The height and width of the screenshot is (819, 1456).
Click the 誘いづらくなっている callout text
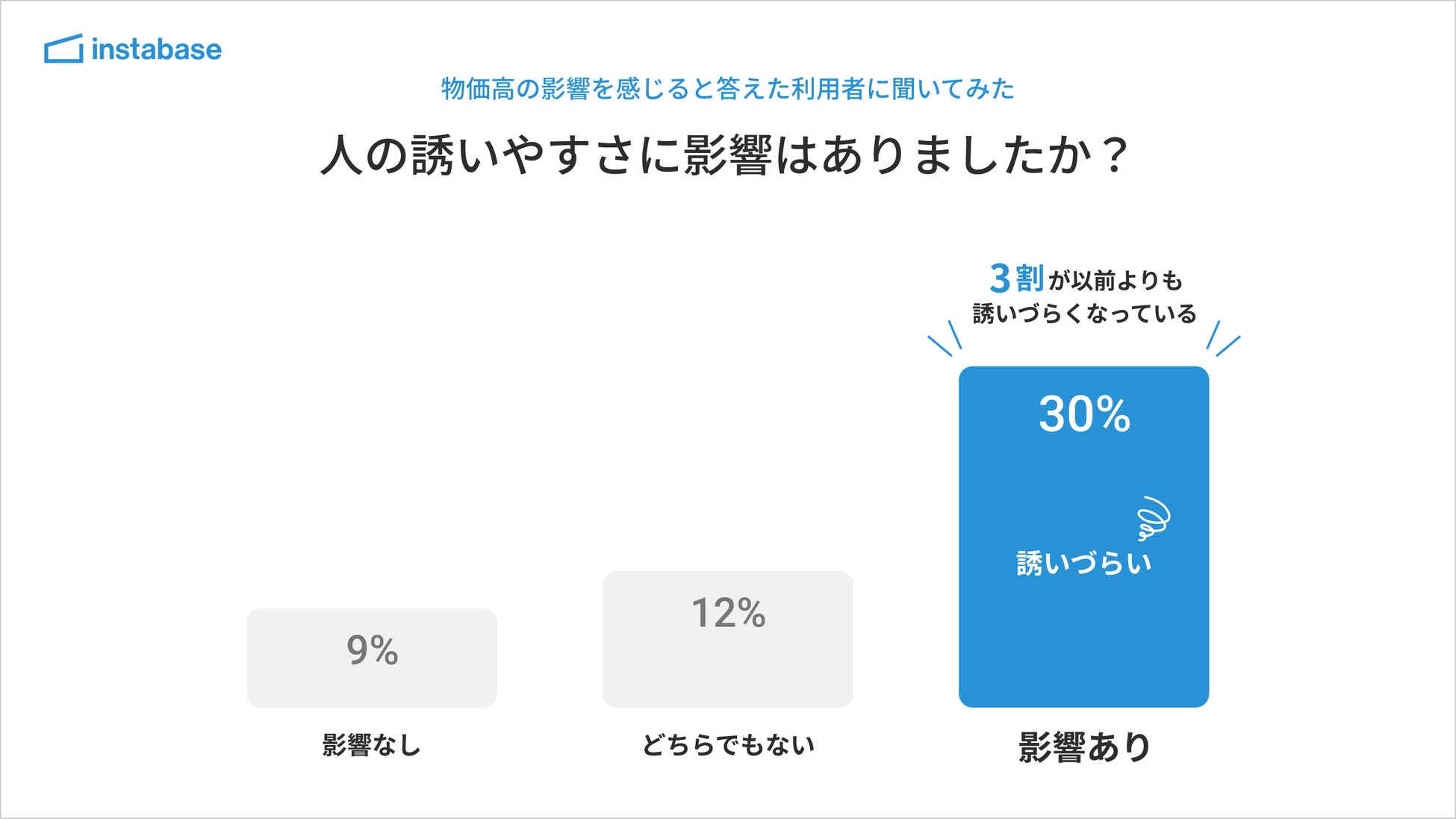[1084, 314]
